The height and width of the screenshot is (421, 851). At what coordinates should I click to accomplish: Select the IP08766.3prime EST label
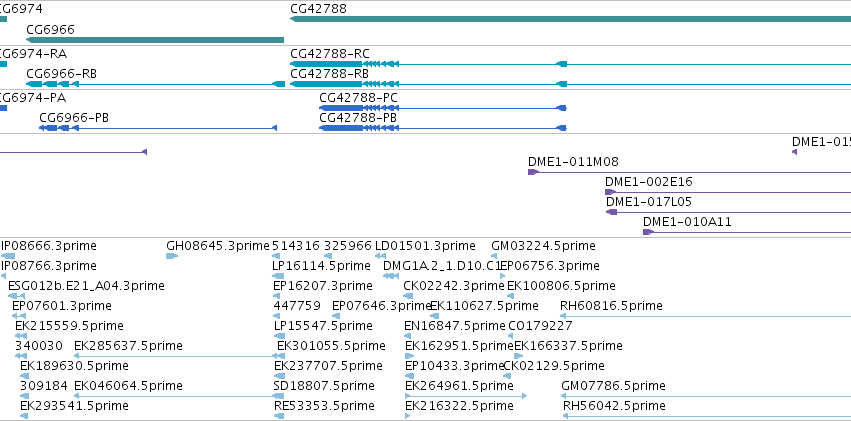pos(48,265)
